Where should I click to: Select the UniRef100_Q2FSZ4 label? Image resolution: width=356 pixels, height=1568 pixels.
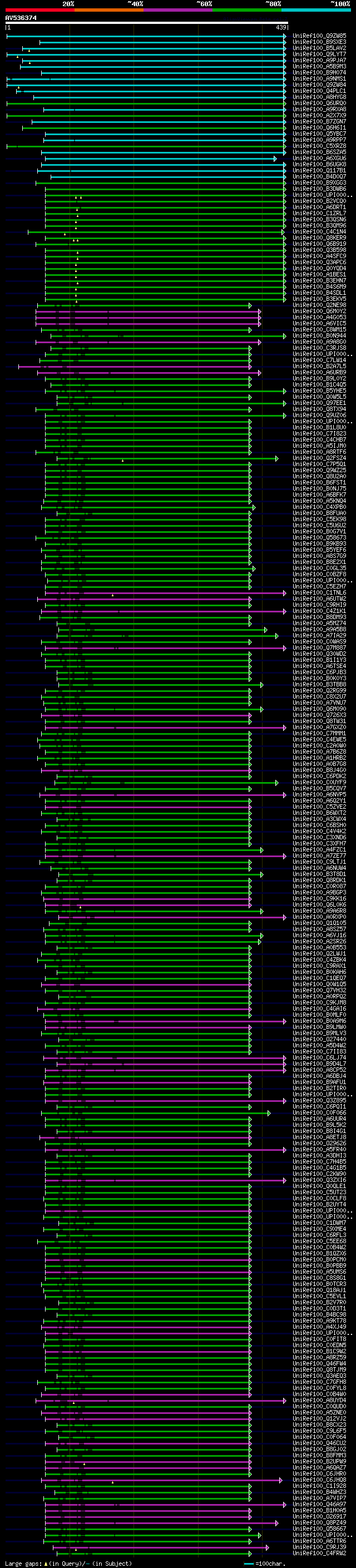[x=319, y=458]
